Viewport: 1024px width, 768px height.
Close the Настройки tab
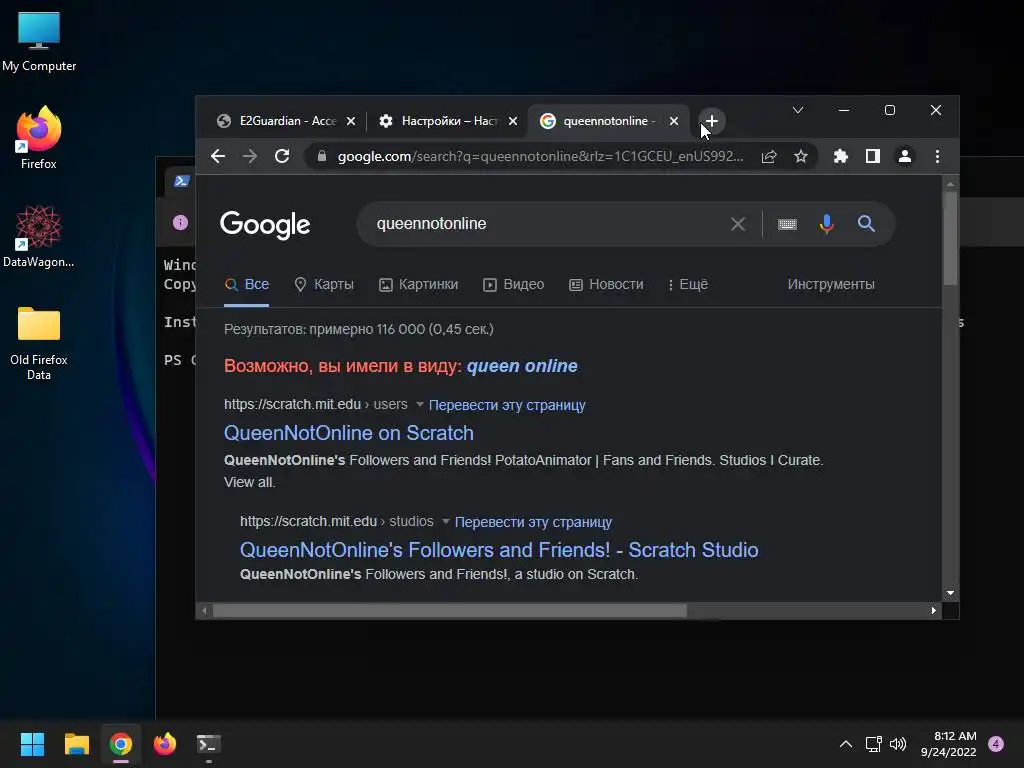[x=513, y=121]
